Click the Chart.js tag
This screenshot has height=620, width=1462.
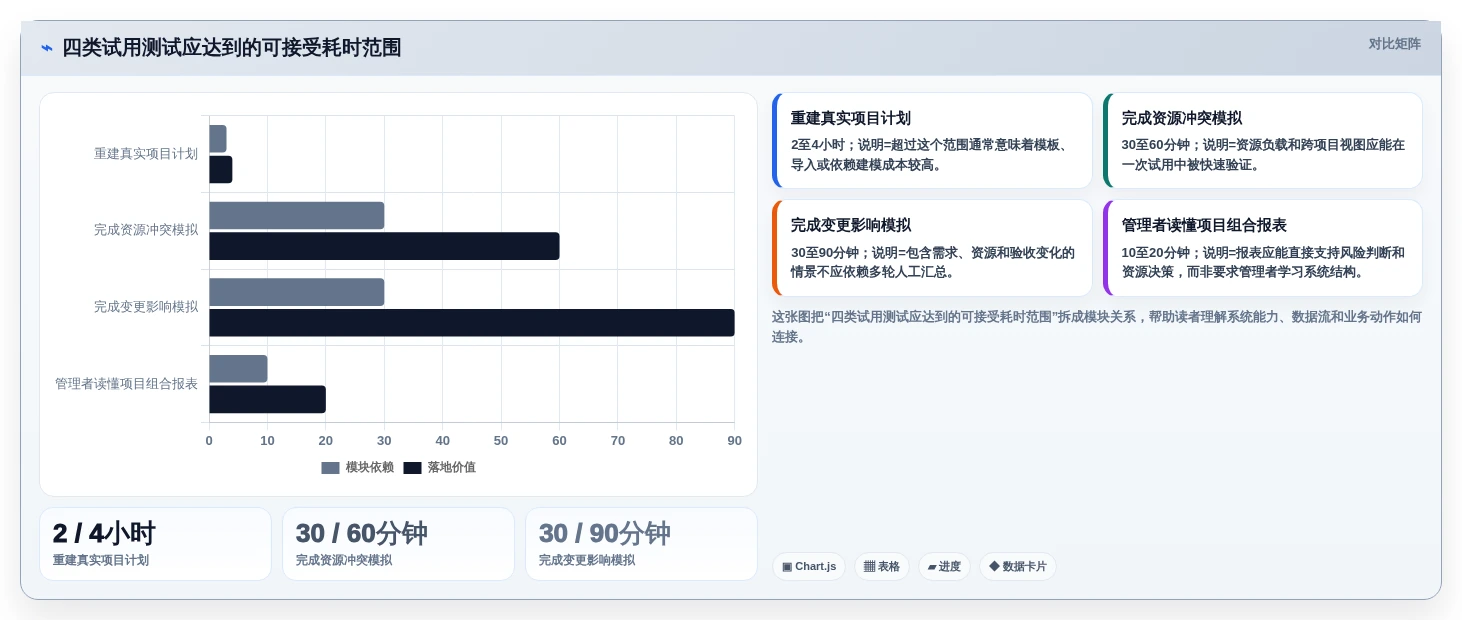(x=808, y=566)
